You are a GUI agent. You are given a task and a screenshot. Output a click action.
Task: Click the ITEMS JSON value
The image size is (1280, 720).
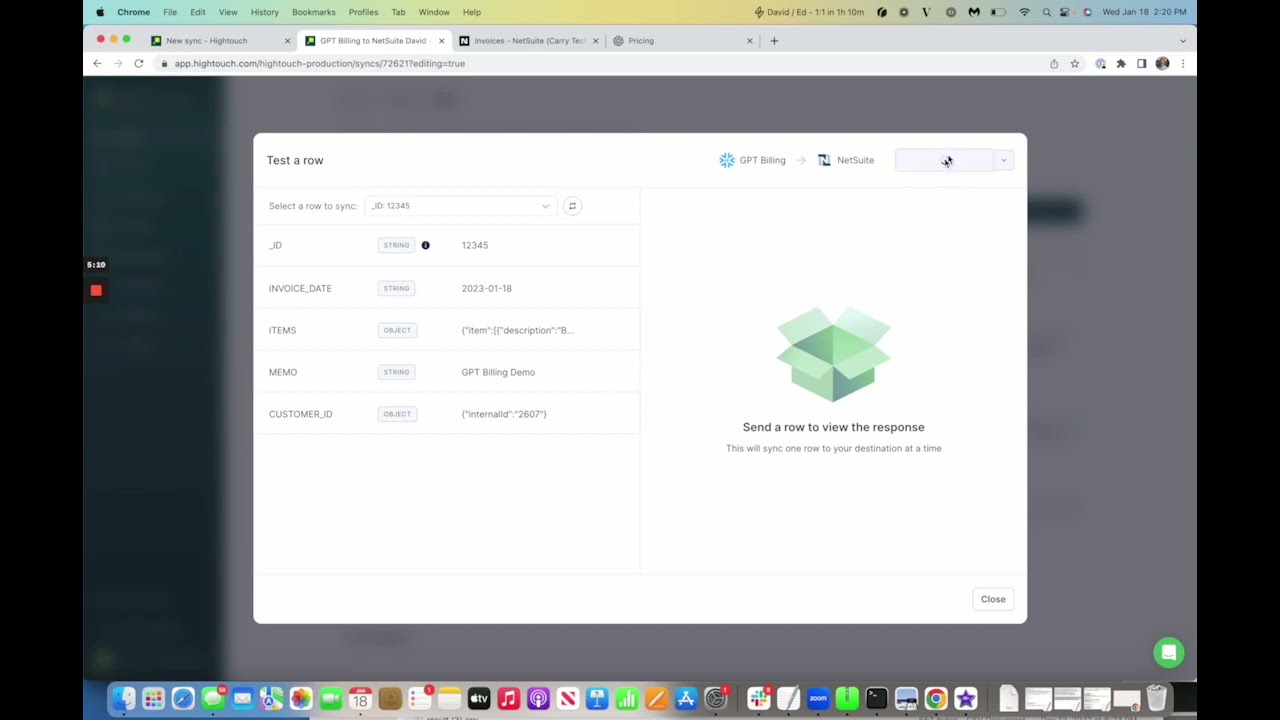click(518, 330)
